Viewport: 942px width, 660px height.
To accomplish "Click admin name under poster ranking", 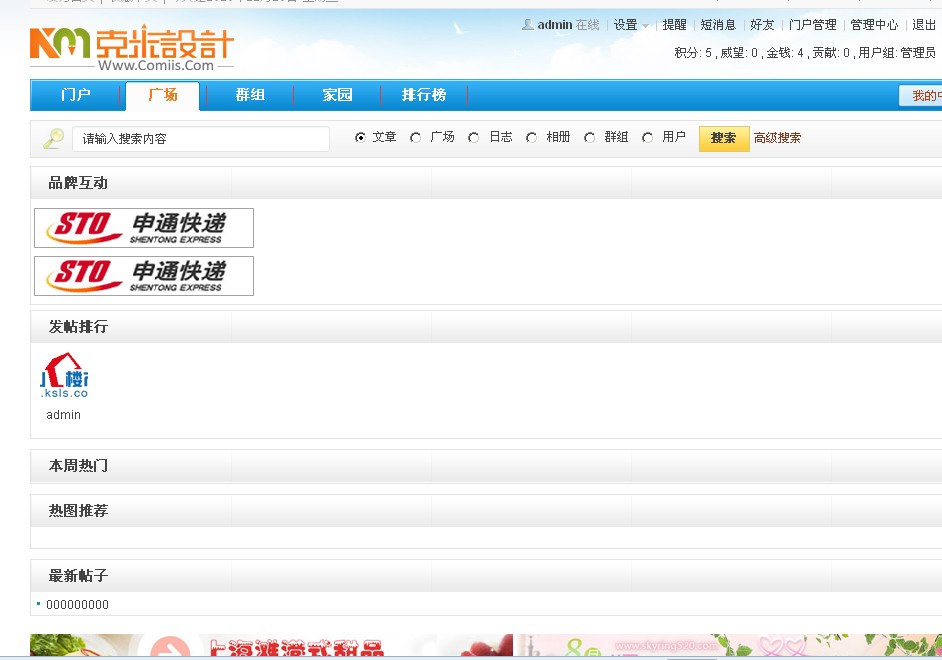I will click(x=64, y=415).
